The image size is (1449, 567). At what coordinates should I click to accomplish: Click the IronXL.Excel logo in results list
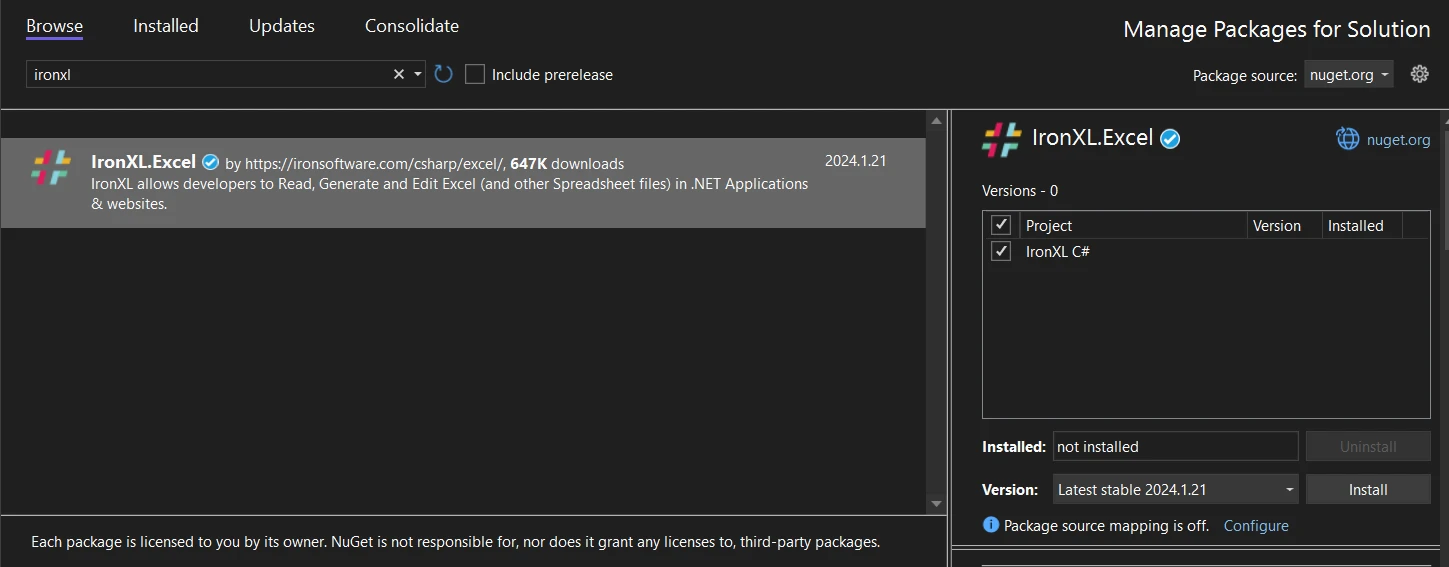point(51,167)
